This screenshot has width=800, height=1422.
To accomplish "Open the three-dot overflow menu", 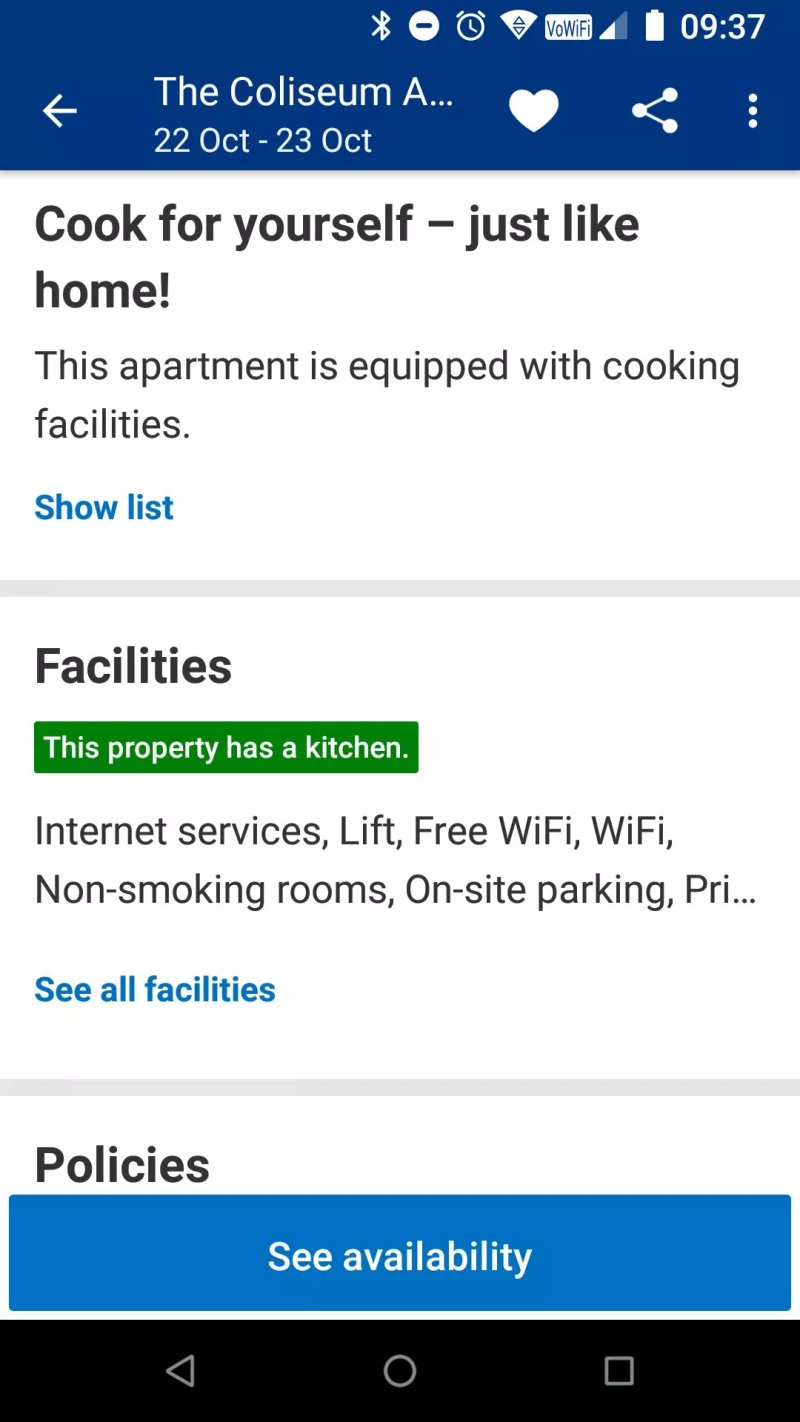I will pyautogui.click(x=753, y=111).
